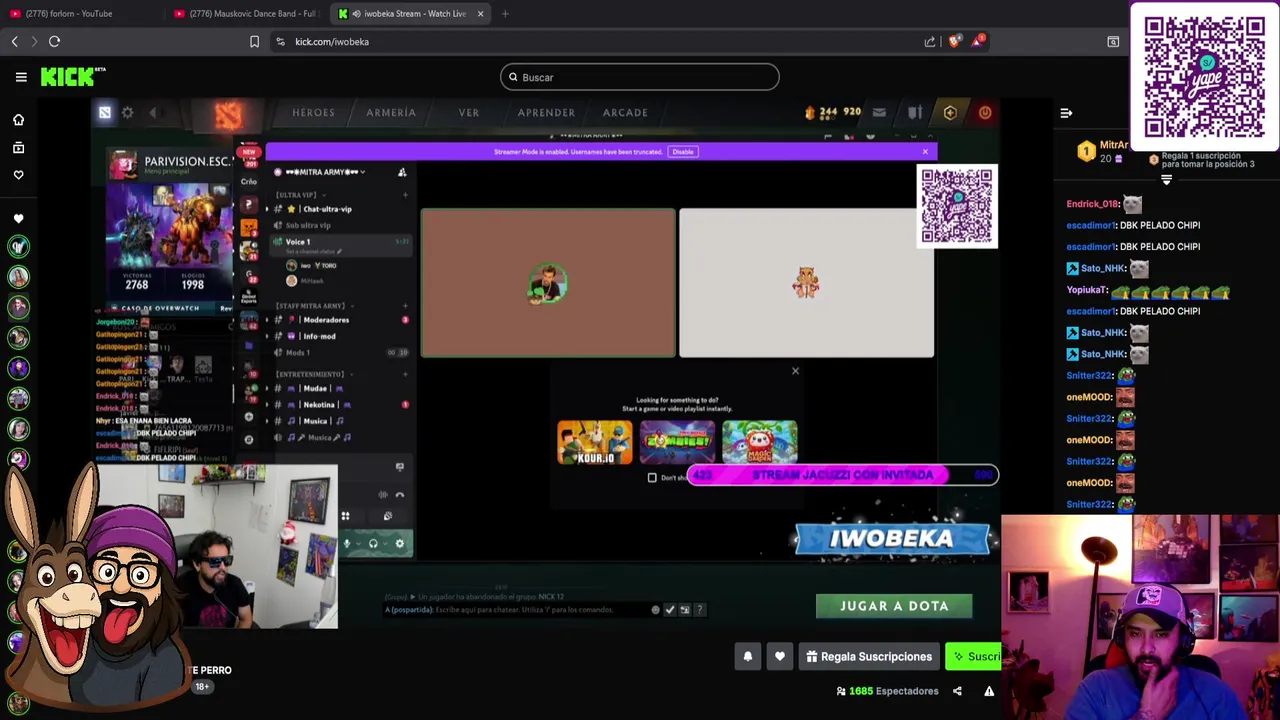Click the 1685 Espectadores viewer count
Viewport: 1280px width, 720px height.
coord(887,691)
